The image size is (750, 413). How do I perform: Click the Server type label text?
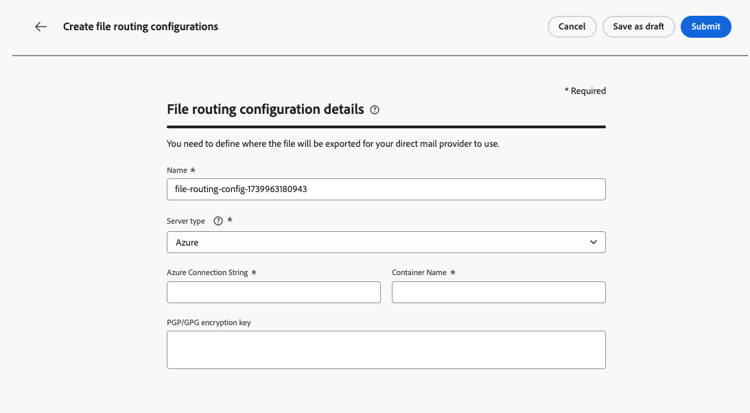coord(186,221)
